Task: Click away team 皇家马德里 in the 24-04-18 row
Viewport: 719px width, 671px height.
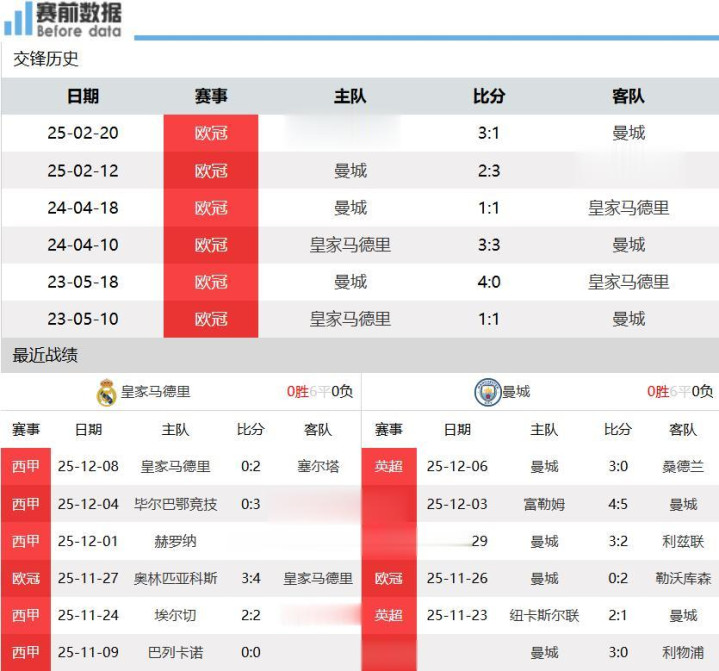Action: coord(629,208)
